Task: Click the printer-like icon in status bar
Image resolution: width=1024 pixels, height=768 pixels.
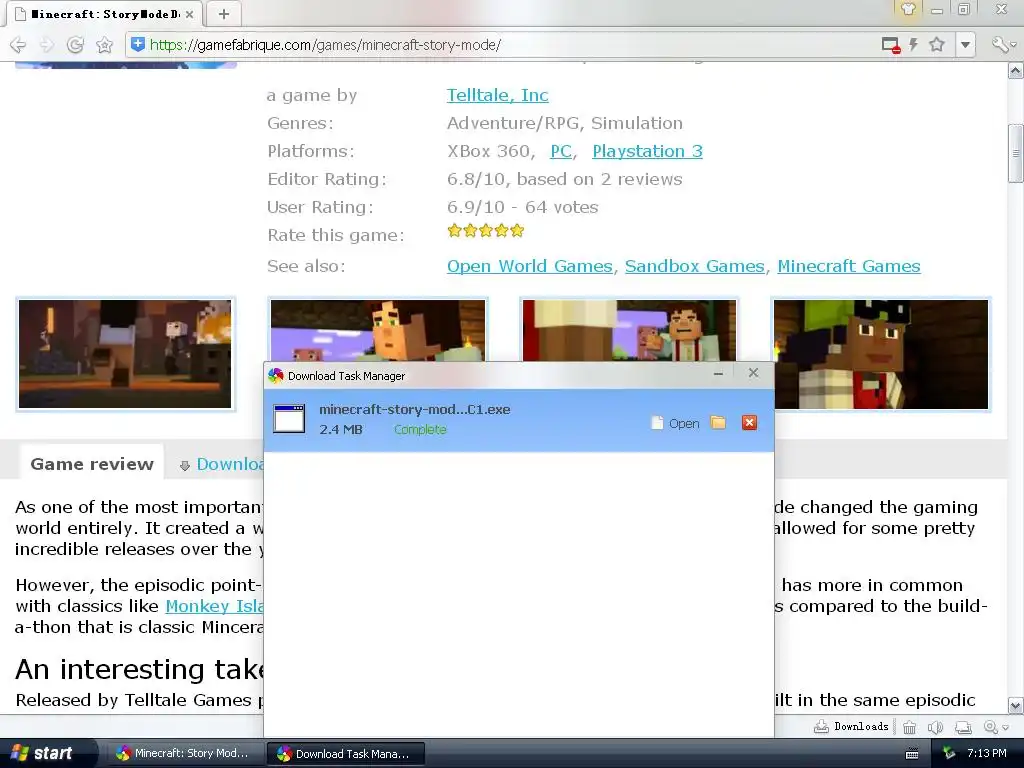Action: pyautogui.click(x=963, y=727)
